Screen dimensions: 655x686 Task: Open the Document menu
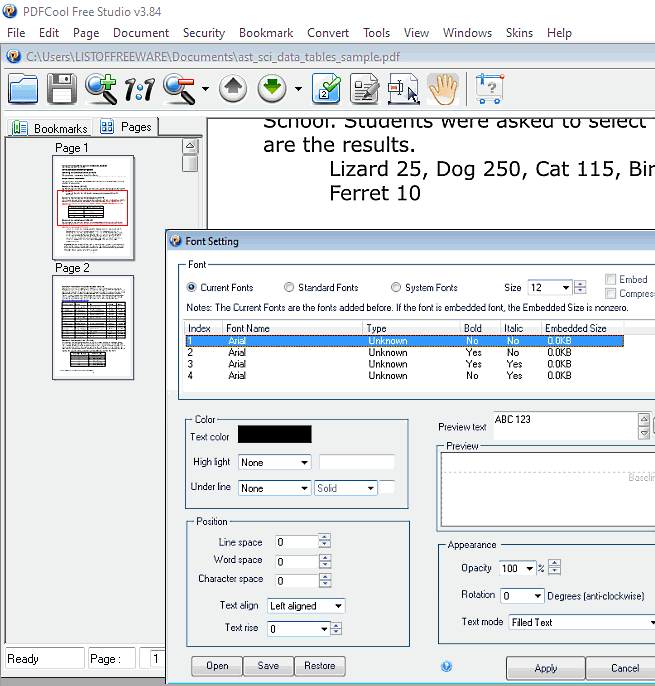140,33
